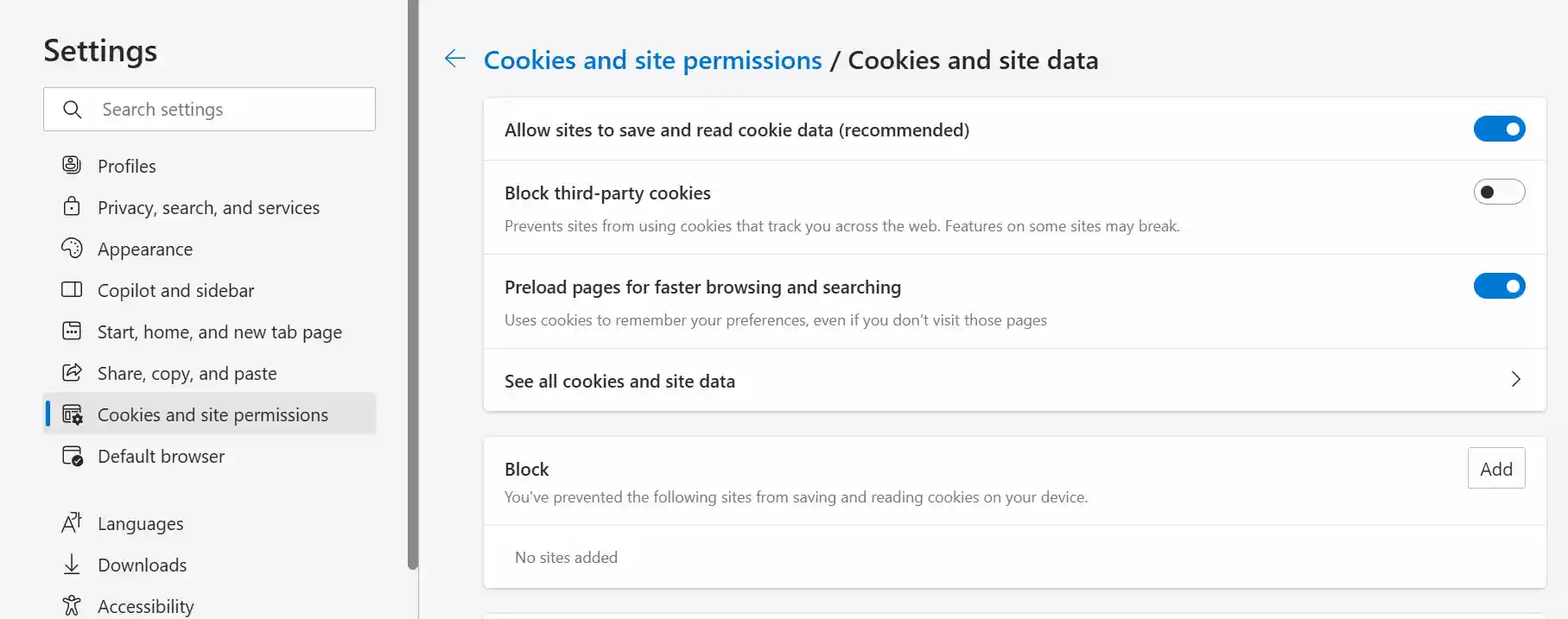Open the Languages settings section

click(140, 523)
